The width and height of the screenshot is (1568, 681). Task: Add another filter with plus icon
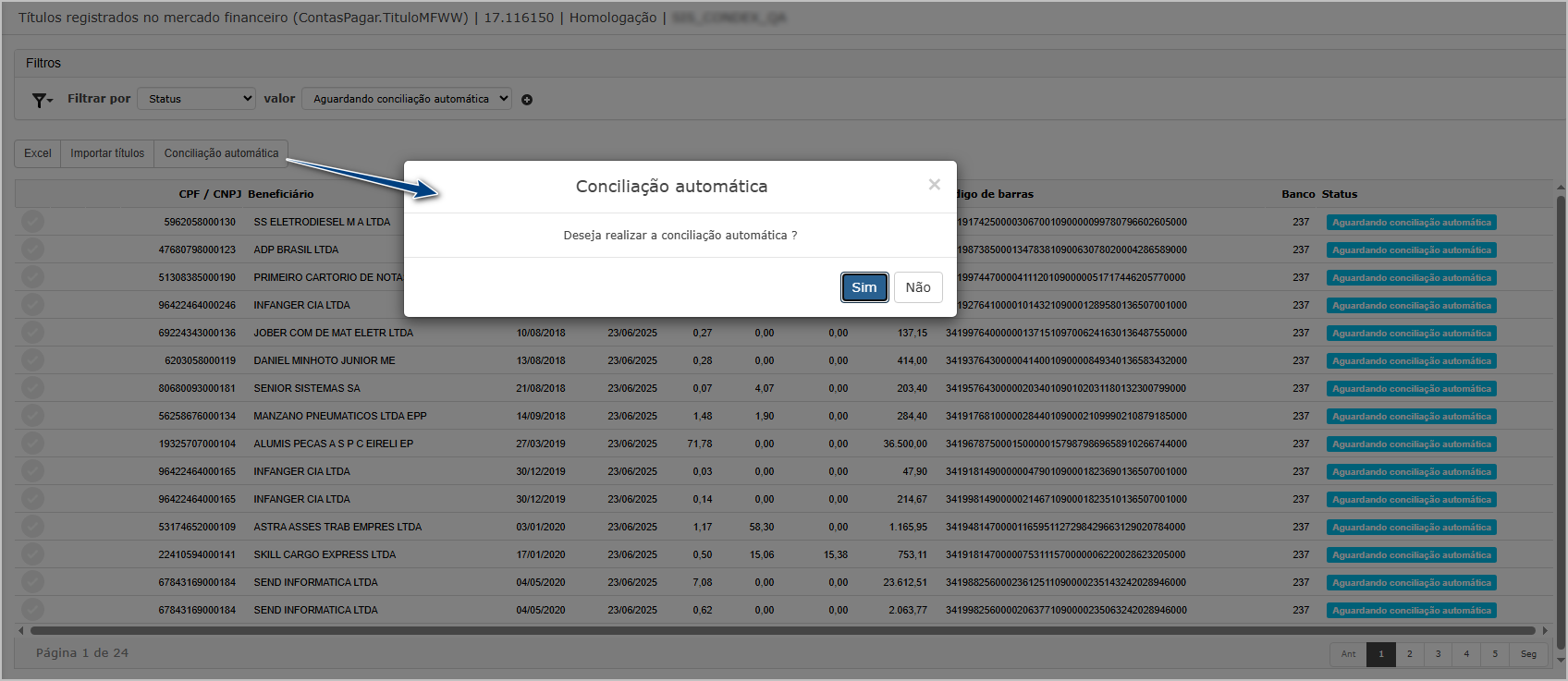(527, 100)
